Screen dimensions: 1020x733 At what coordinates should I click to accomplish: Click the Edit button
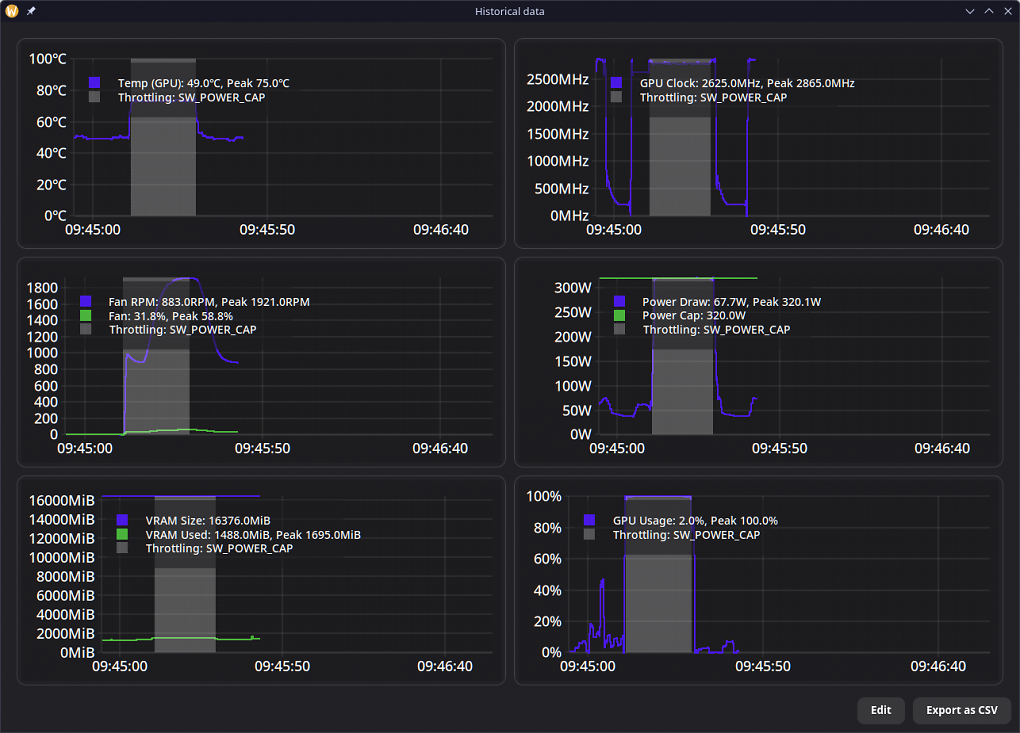(881, 710)
